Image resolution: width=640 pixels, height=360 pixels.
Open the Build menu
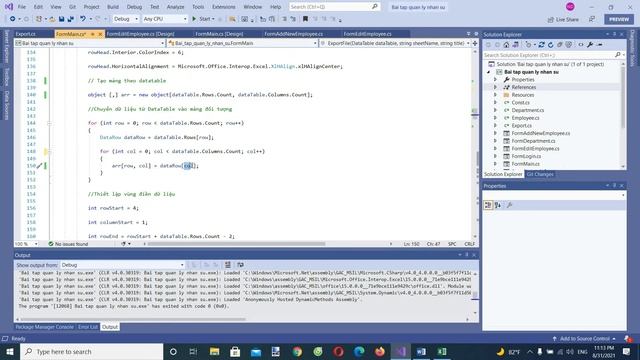point(113,7)
